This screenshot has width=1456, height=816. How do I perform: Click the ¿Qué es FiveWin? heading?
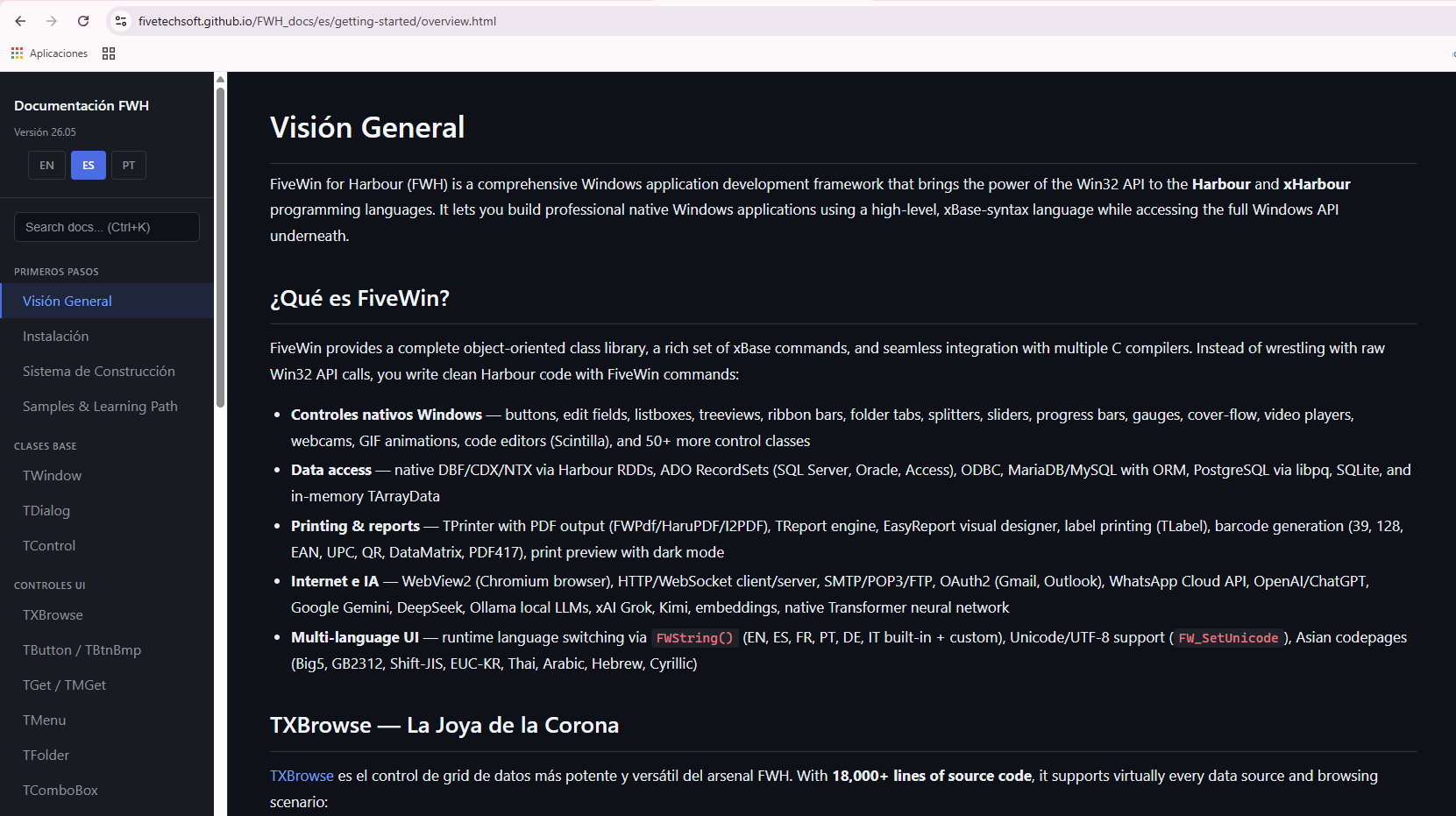click(x=359, y=299)
